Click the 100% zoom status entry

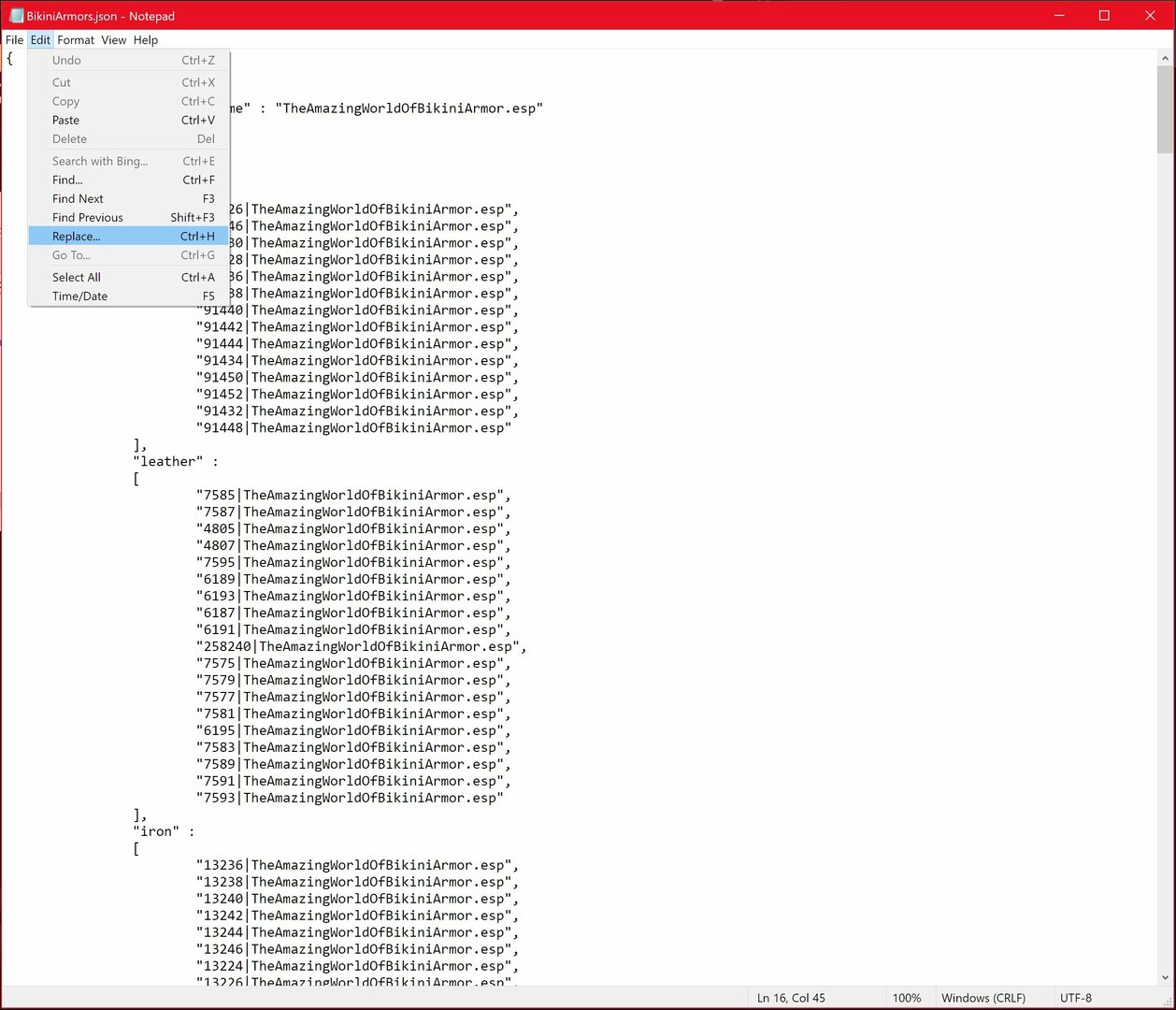pos(907,998)
